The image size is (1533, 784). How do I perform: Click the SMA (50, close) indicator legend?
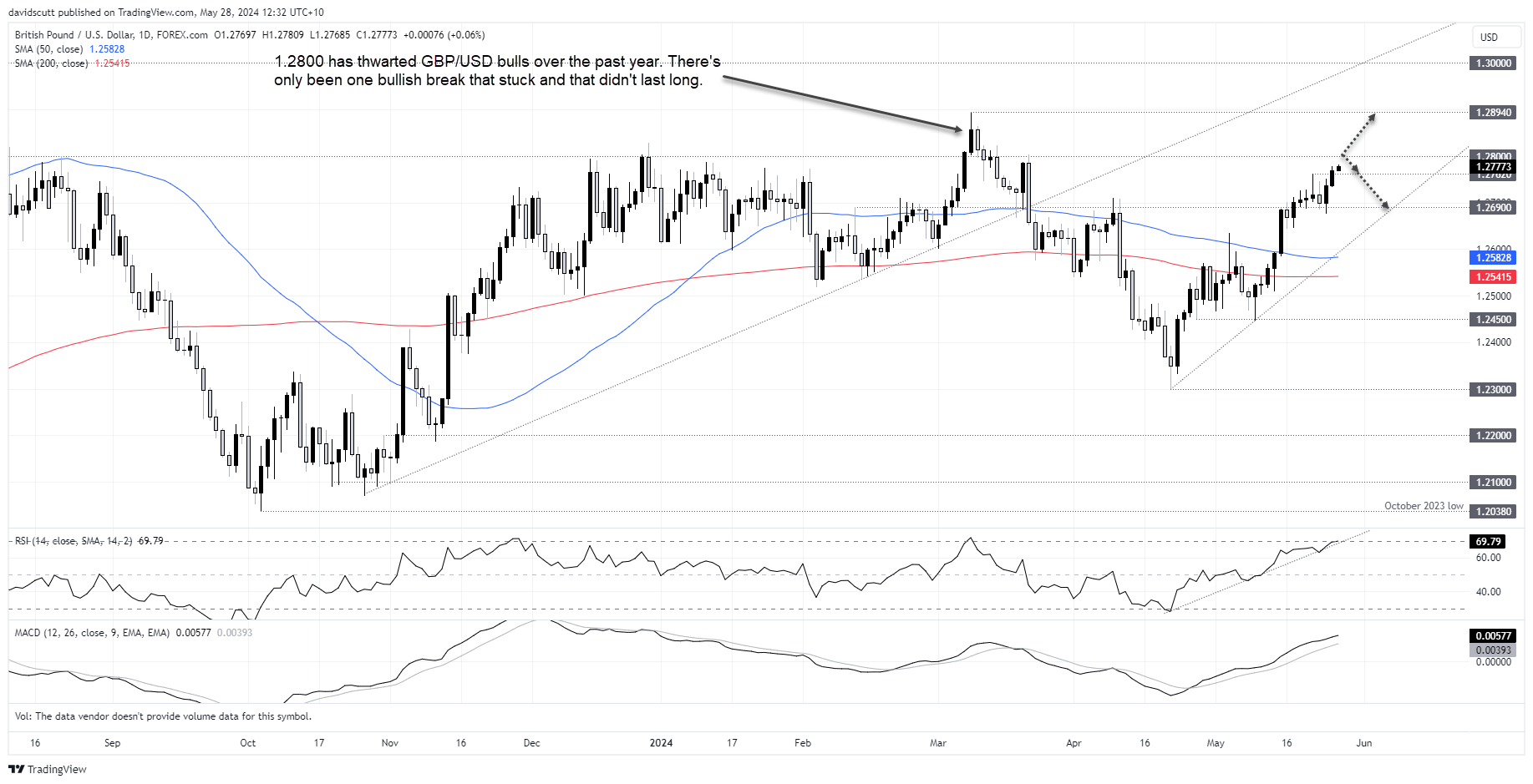[69, 49]
